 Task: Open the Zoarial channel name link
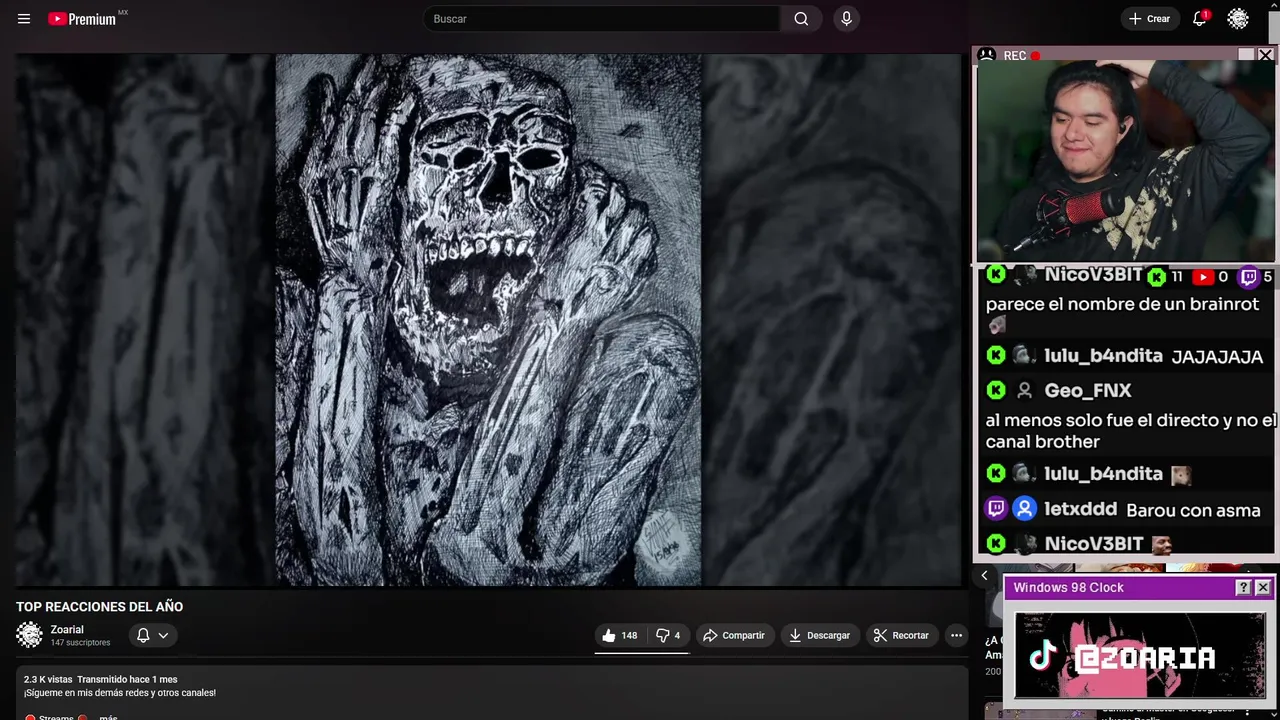67,630
